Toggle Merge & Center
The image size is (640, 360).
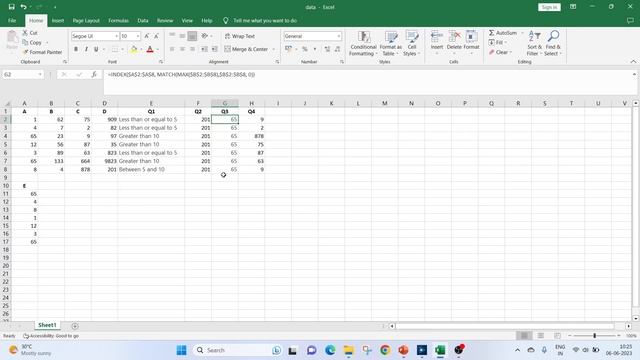click(x=246, y=49)
